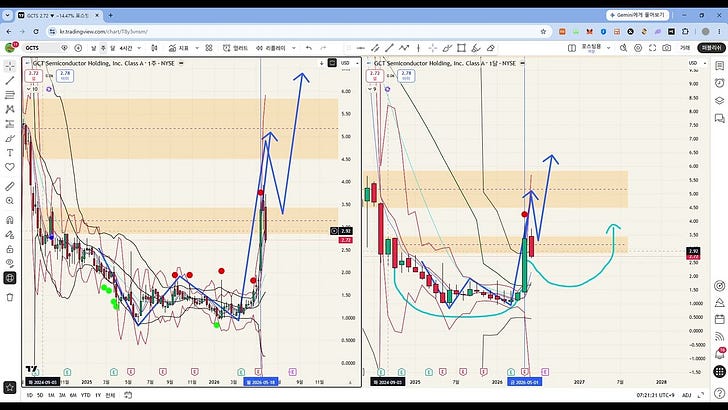Select the ruler measure tool
The image size is (728, 410).
[x=10, y=186]
